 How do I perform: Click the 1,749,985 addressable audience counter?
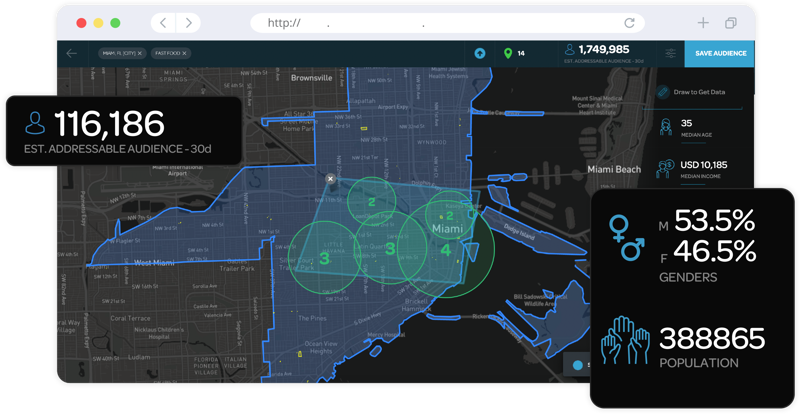pyautogui.click(x=597, y=49)
